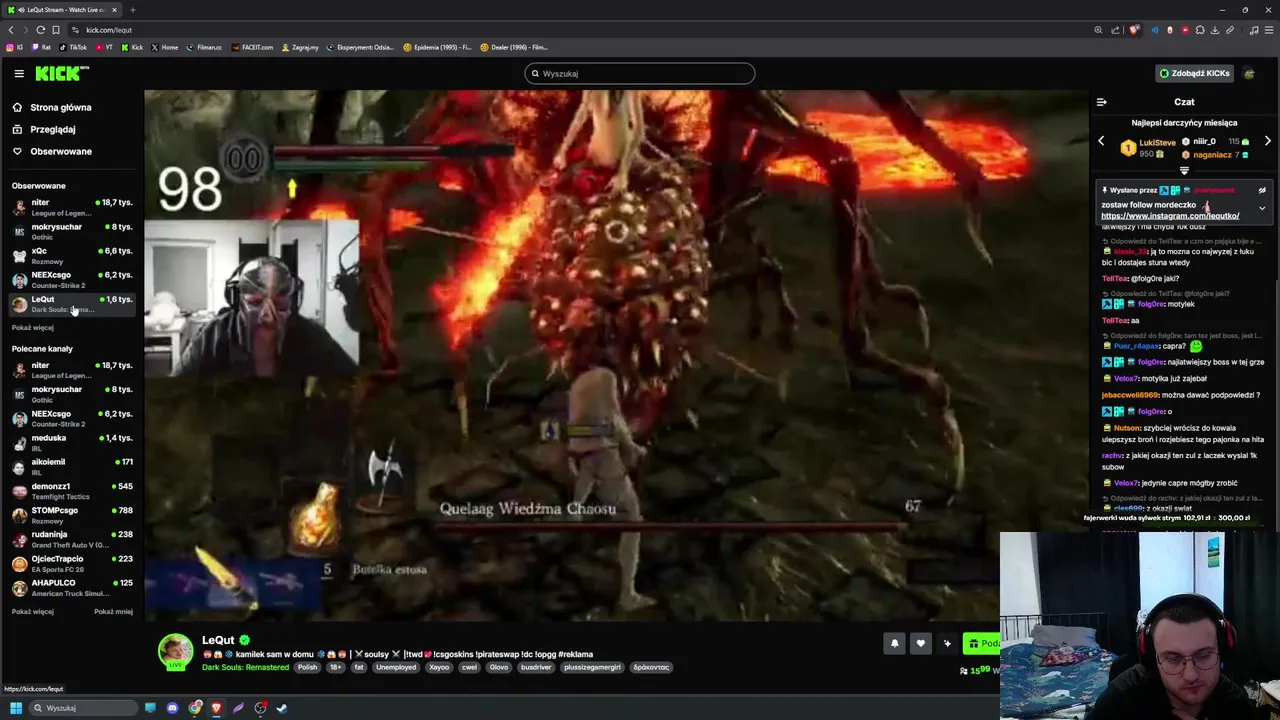The width and height of the screenshot is (1280, 720).
Task: Open STOMPcsgo recommended channel
Action: coord(70,514)
